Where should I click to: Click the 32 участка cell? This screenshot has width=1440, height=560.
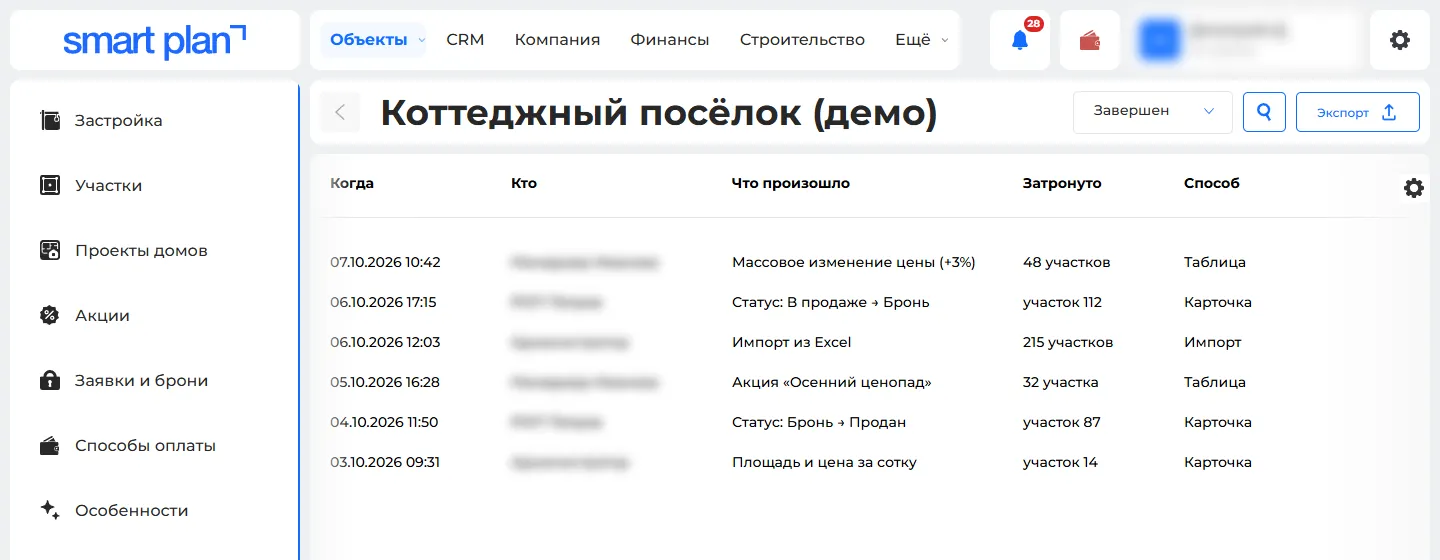coord(1061,383)
